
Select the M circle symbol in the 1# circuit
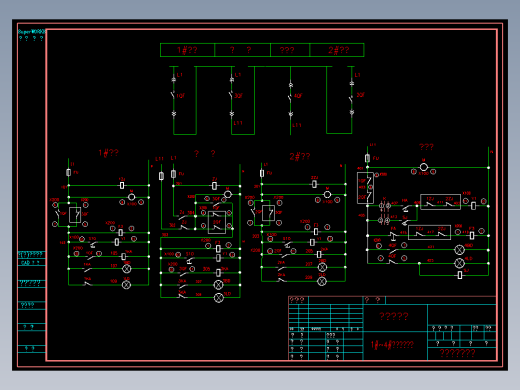(x=132, y=197)
